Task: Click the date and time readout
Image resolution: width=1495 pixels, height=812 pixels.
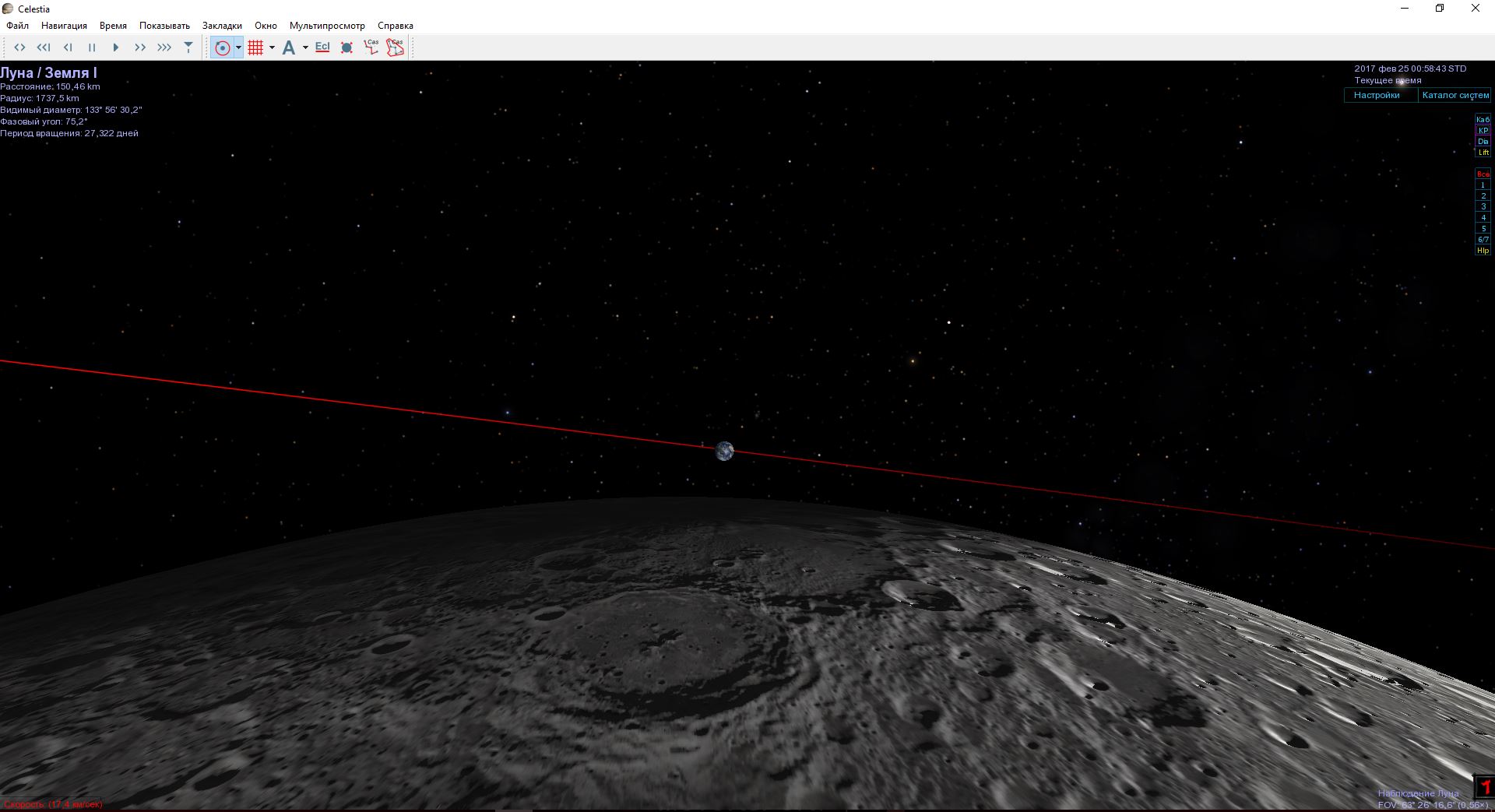Action: click(1410, 69)
